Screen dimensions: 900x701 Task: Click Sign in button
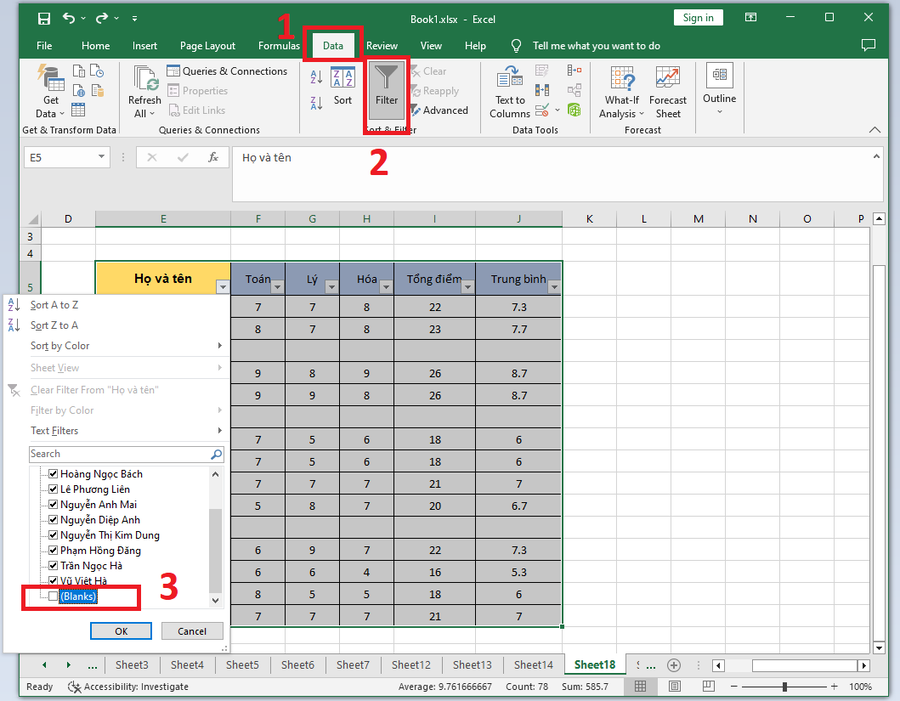698,18
